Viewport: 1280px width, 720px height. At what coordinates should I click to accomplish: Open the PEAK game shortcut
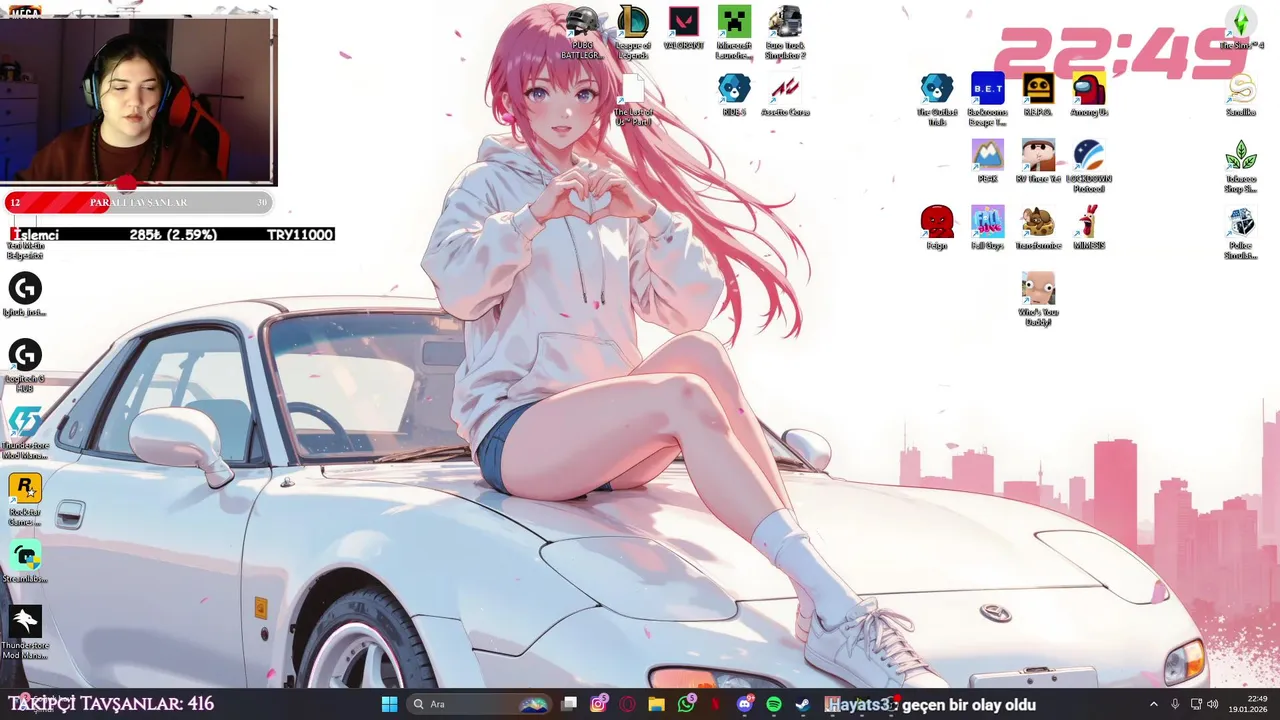[x=988, y=161]
